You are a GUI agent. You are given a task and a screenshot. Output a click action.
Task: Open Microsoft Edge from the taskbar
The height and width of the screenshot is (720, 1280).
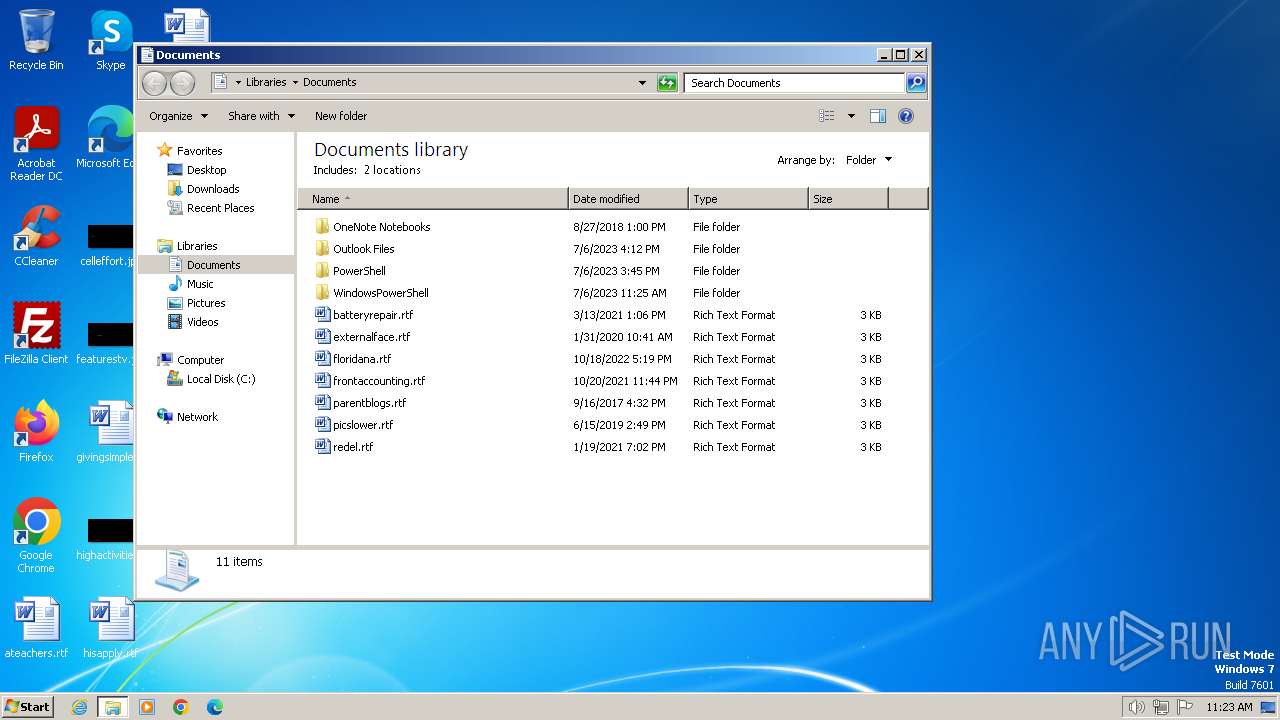[x=215, y=707]
